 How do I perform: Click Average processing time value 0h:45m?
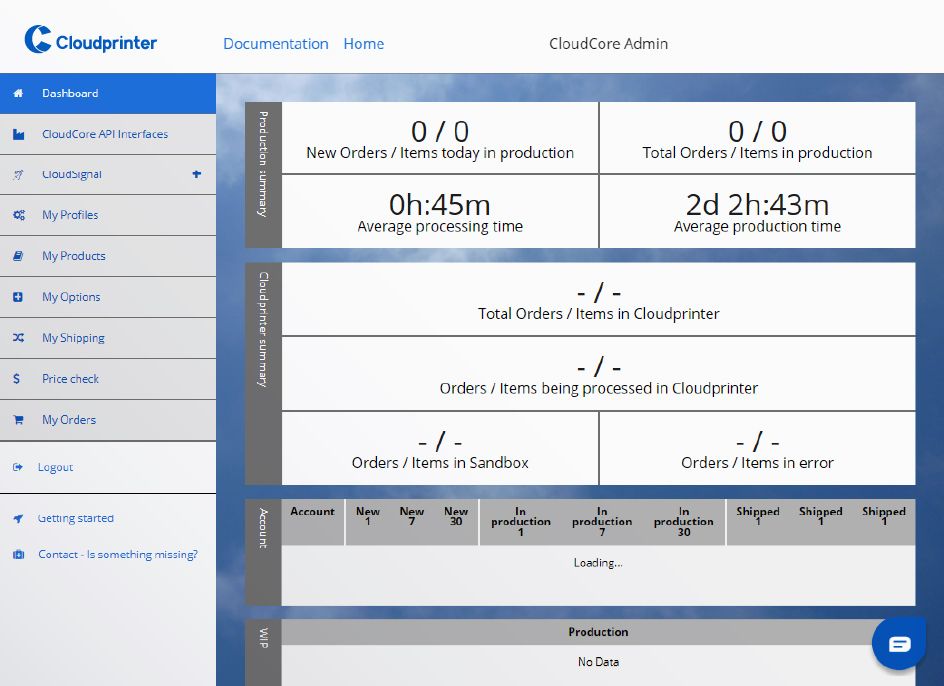(440, 205)
